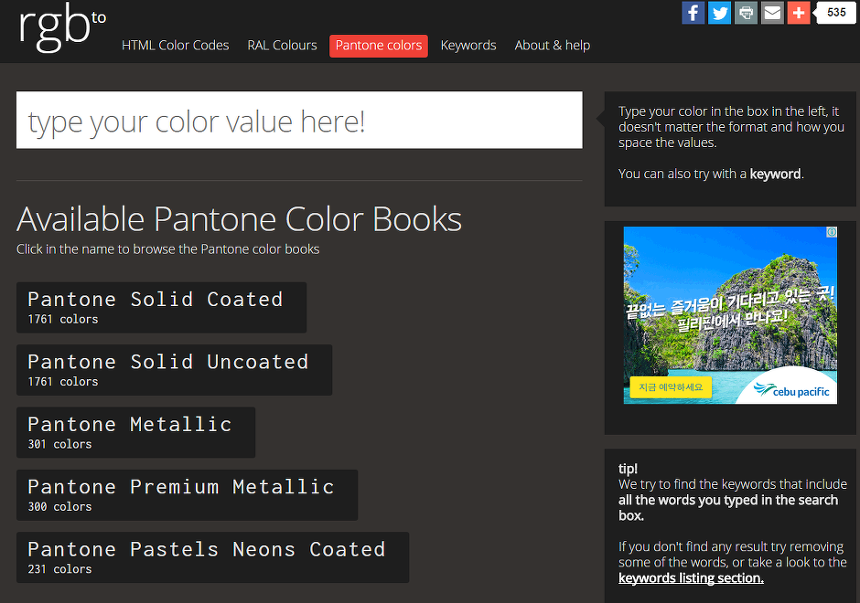Click the color value input box
Viewport: 860px width, 603px height.
299,121
